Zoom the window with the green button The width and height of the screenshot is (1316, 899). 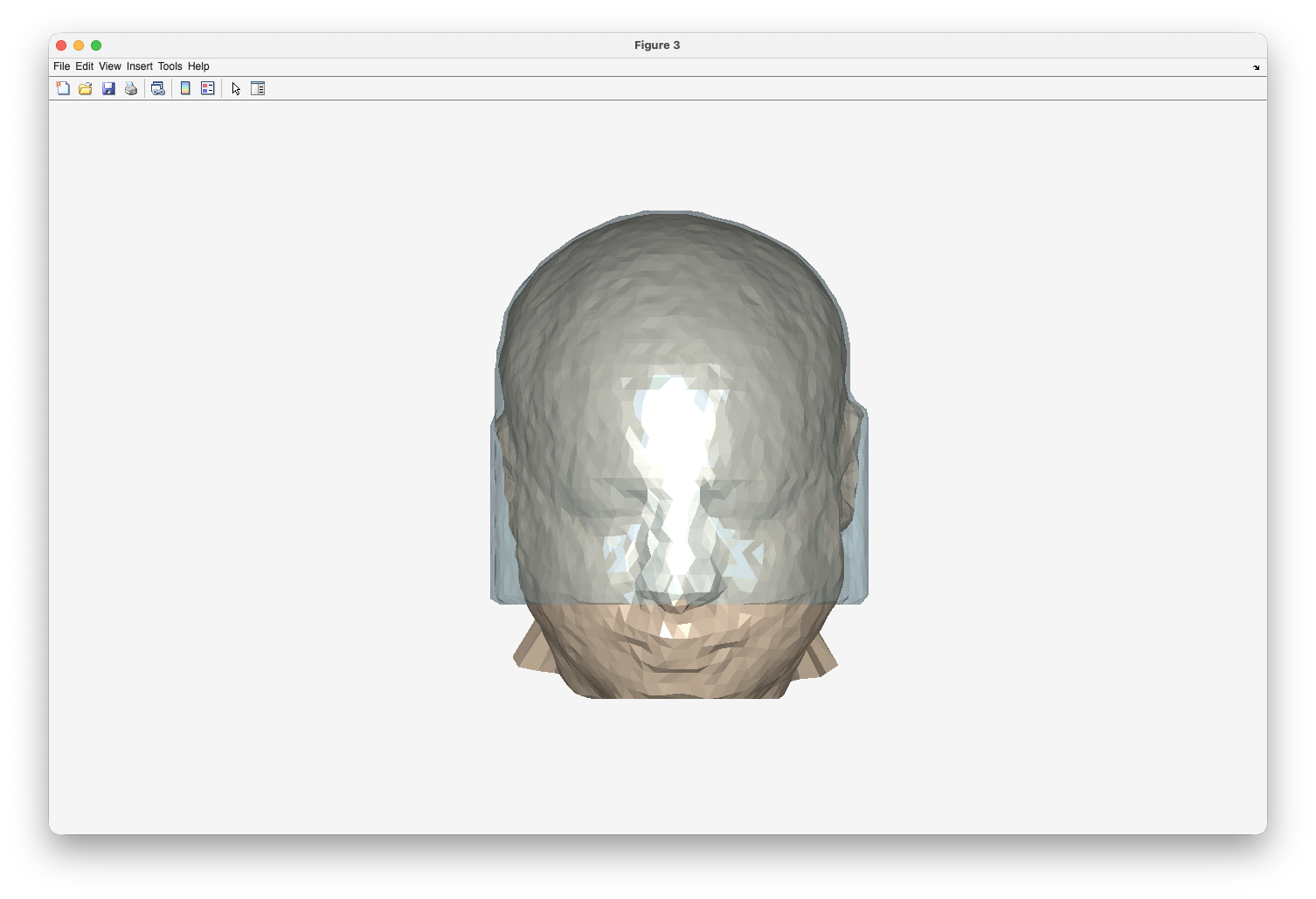point(96,45)
